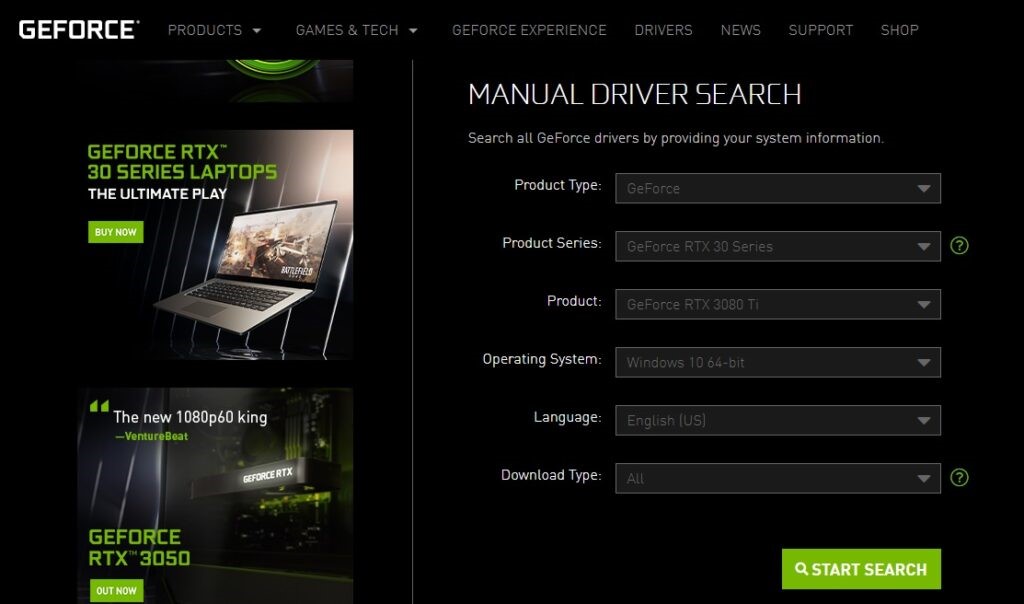
Task: Open the Download Type help question mark
Action: [x=957, y=478]
